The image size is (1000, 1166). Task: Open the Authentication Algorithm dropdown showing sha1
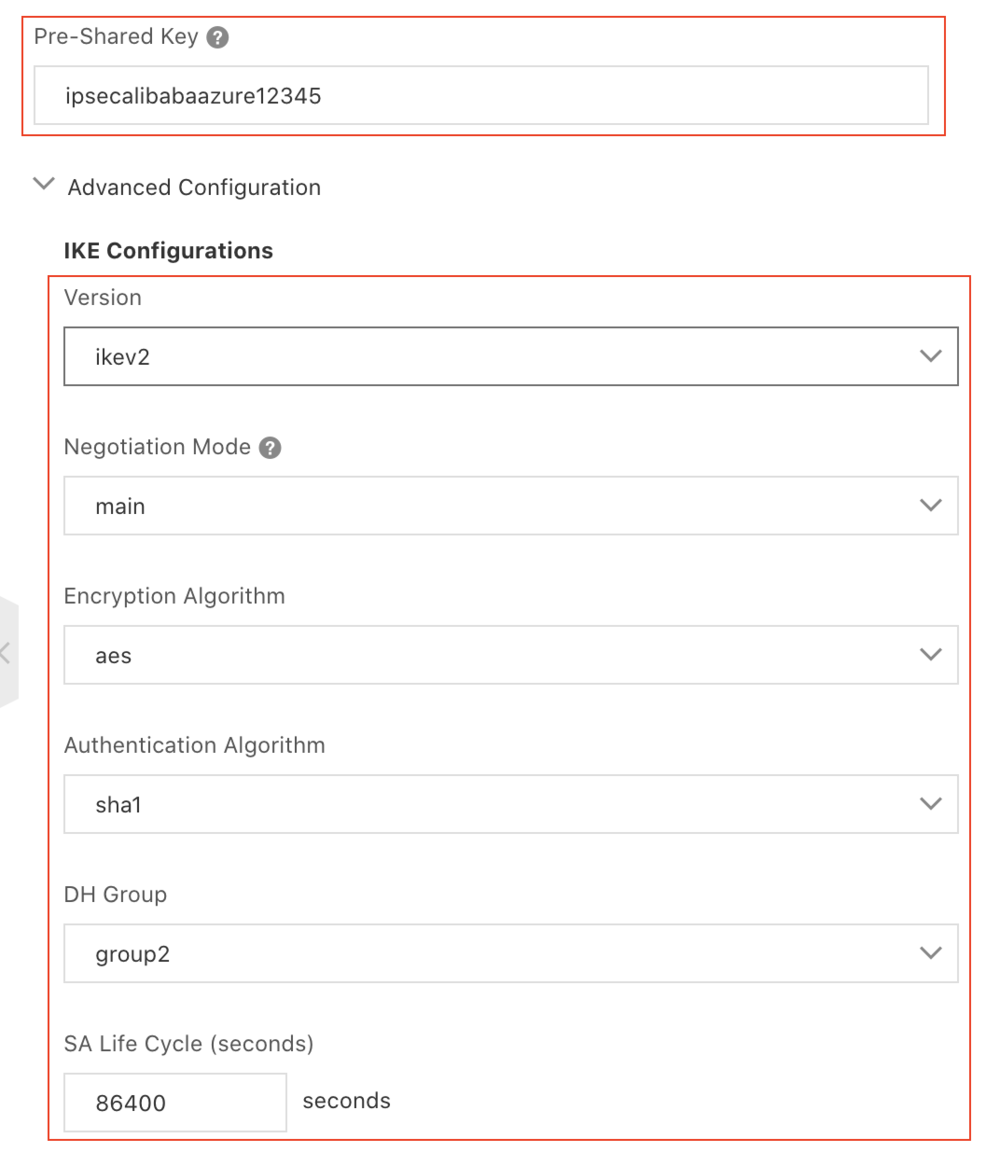[510, 804]
